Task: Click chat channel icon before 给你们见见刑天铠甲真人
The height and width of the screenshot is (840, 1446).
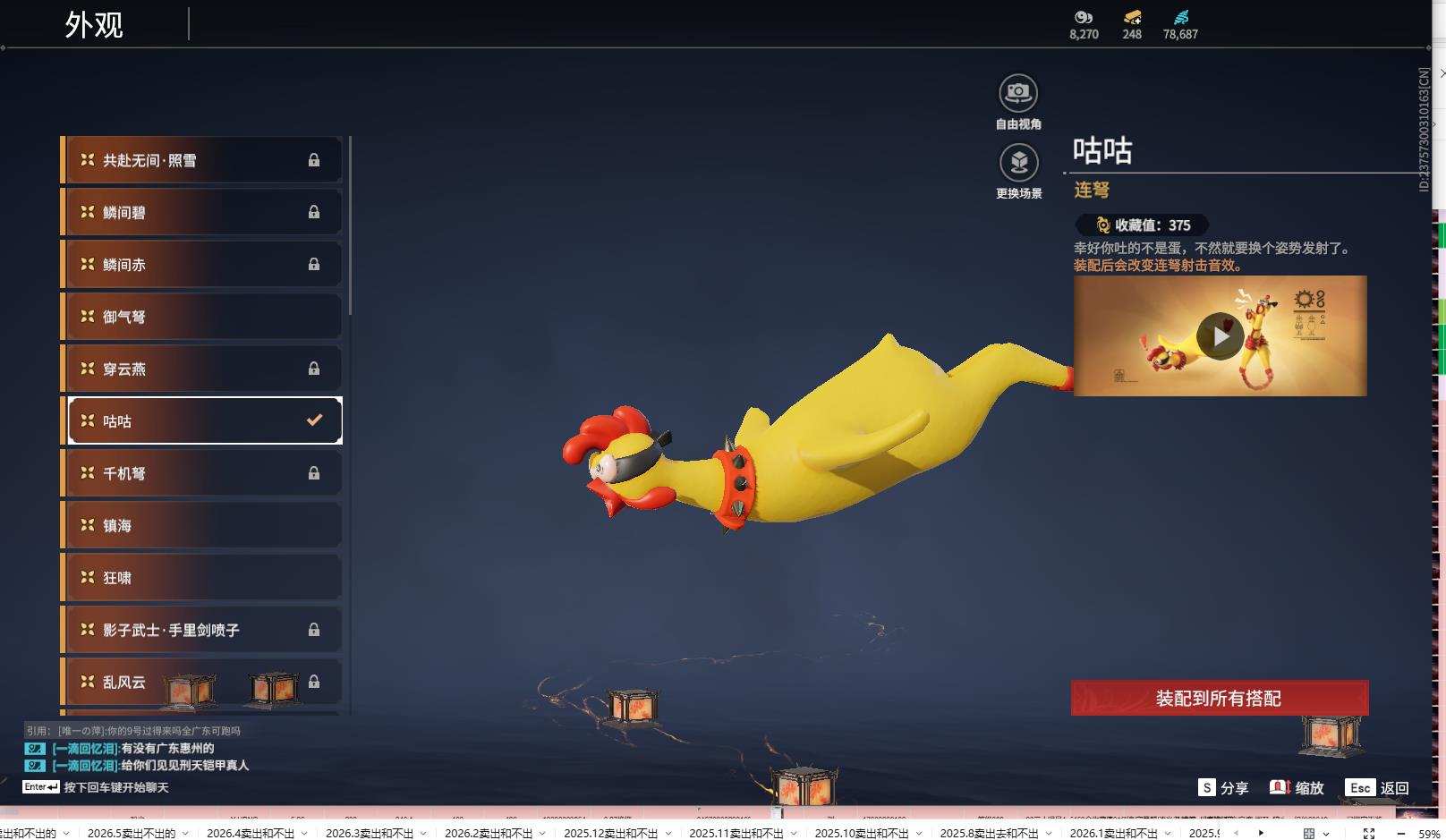Action: 34,765
